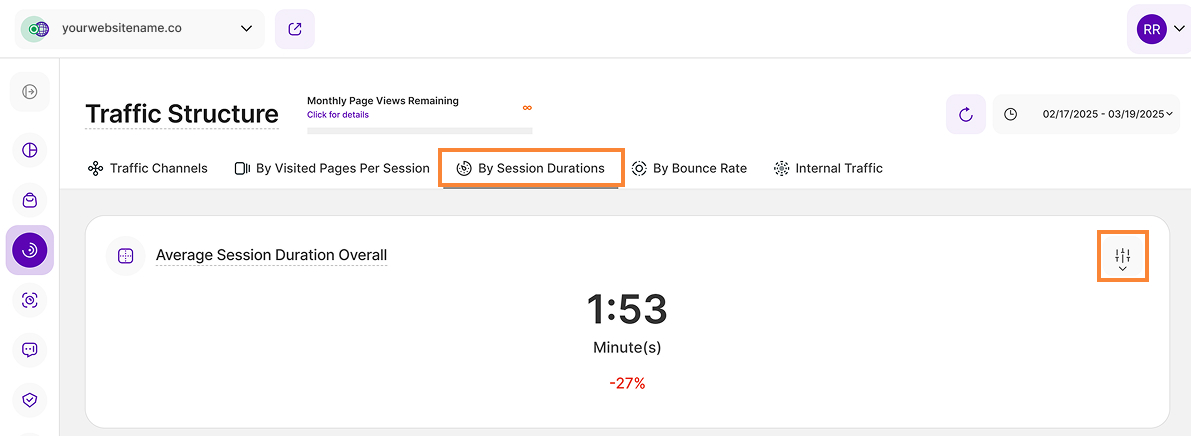
Task: Switch to By Visited Pages Per Session tab
Action: [x=332, y=168]
